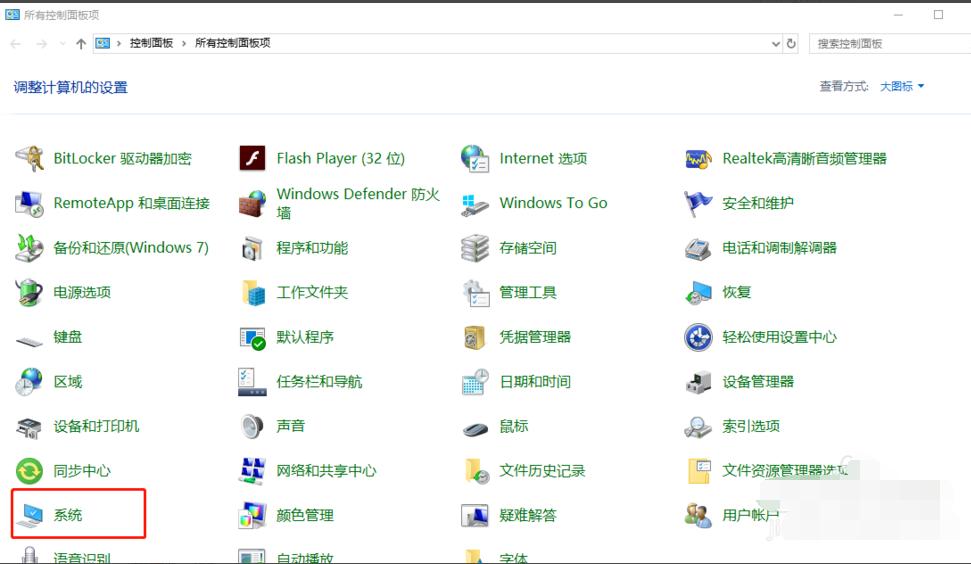
Task: Expand the chevron before 控制面板 breadcrumb
Action: [x=119, y=43]
